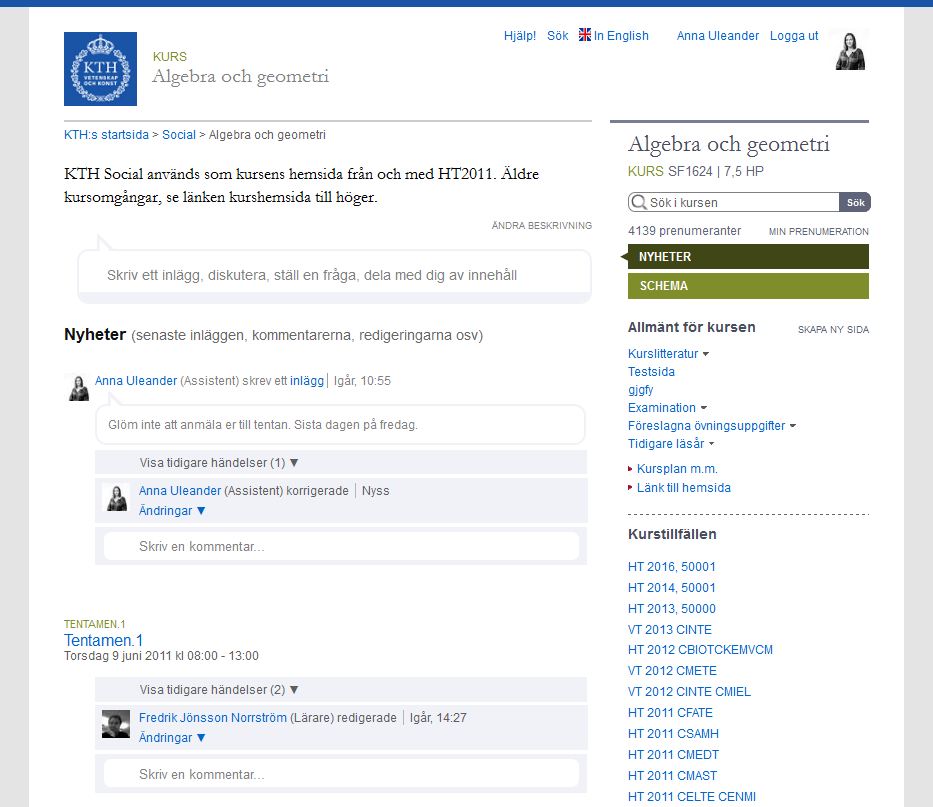Click 'Glöm inte att anmäla' post text
This screenshot has height=807, width=933.
tap(262, 425)
